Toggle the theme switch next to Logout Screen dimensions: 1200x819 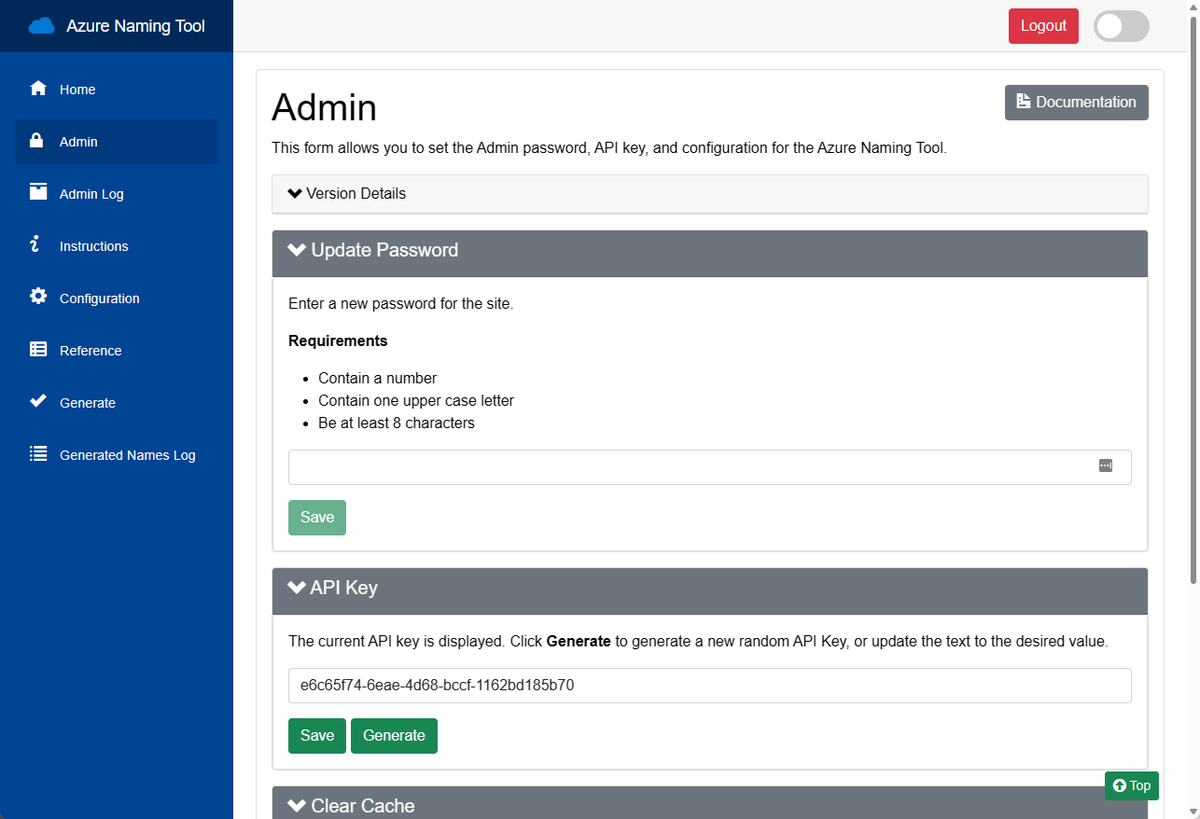pyautogui.click(x=1121, y=26)
